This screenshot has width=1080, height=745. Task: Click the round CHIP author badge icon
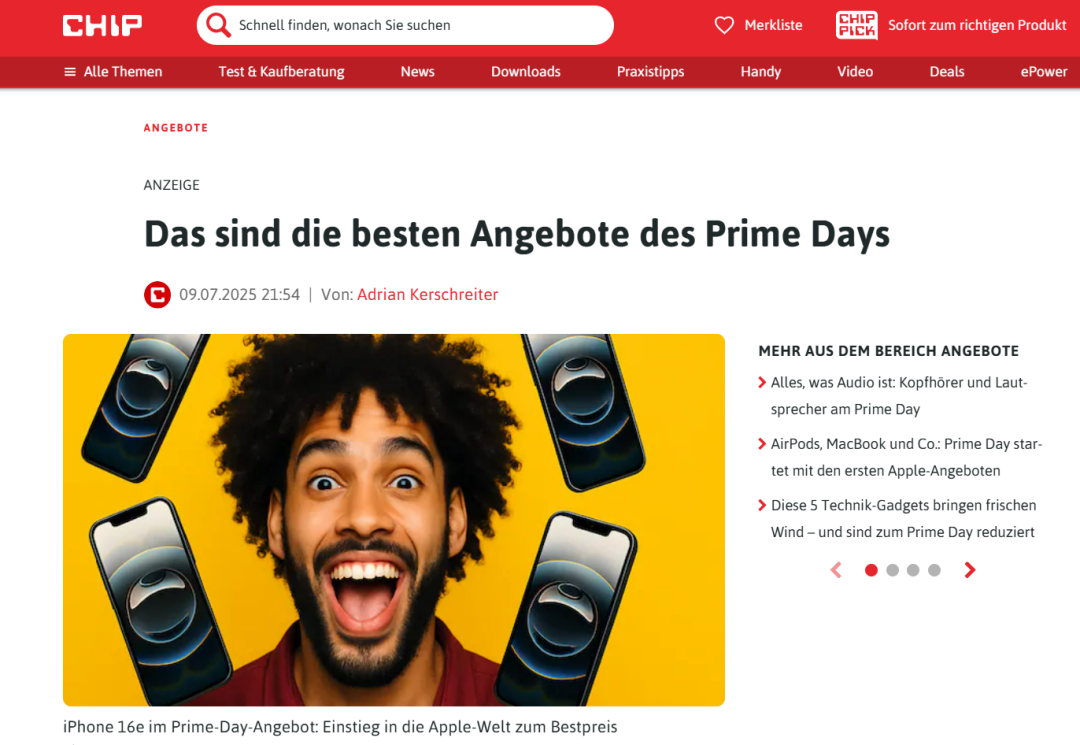pos(157,295)
